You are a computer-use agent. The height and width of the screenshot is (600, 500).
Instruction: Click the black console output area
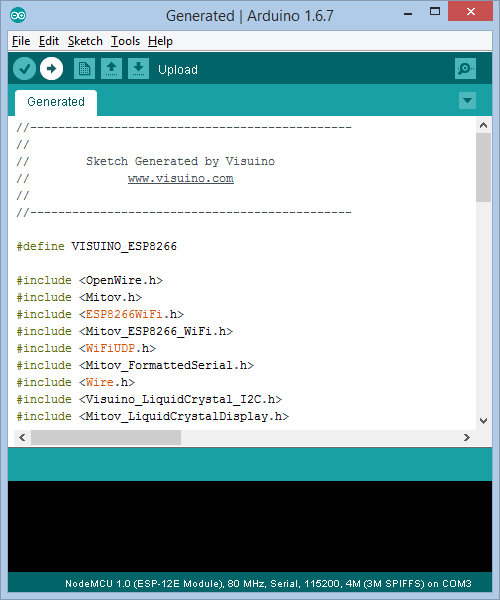(x=250, y=526)
